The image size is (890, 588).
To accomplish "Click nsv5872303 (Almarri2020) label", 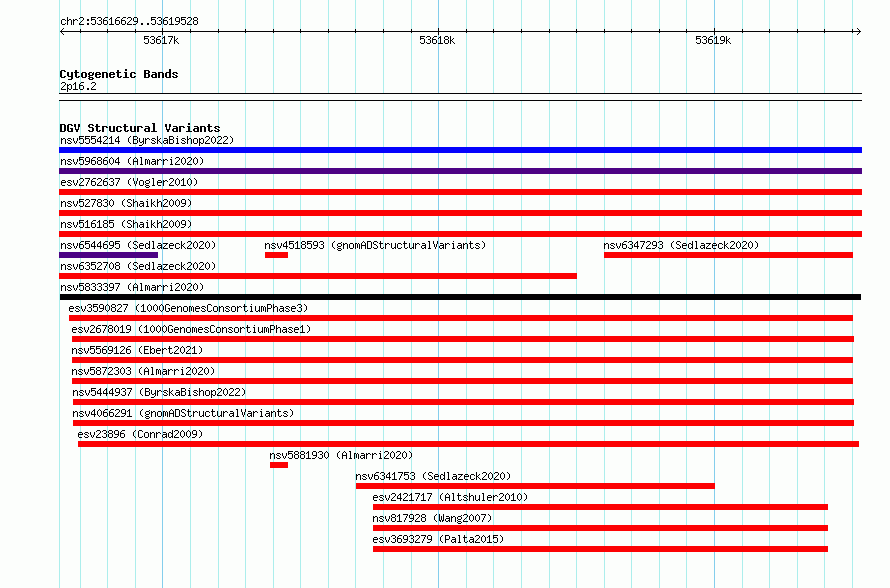I will [x=144, y=371].
